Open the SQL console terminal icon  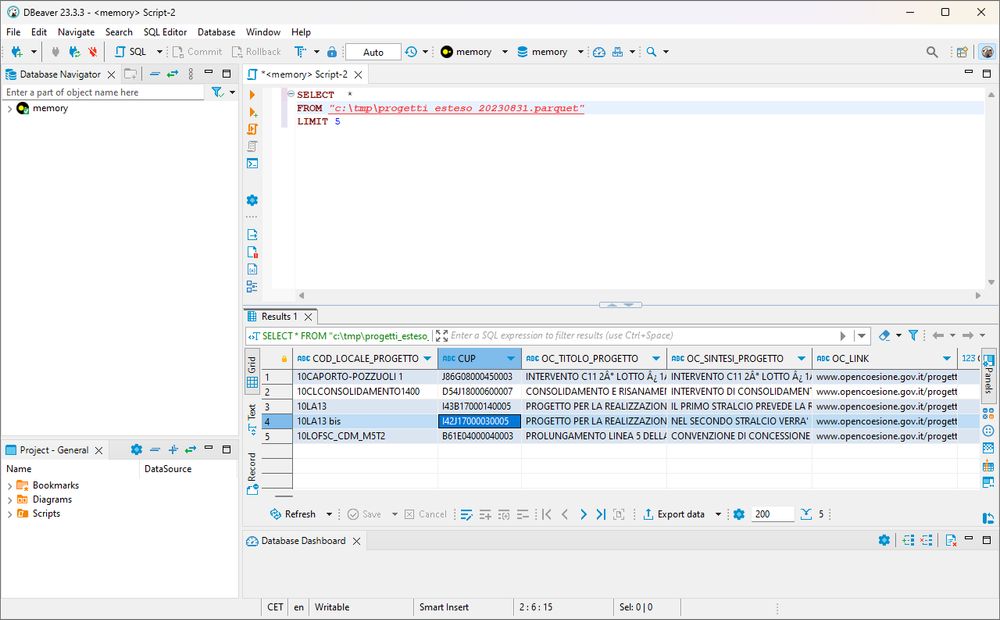[253, 163]
